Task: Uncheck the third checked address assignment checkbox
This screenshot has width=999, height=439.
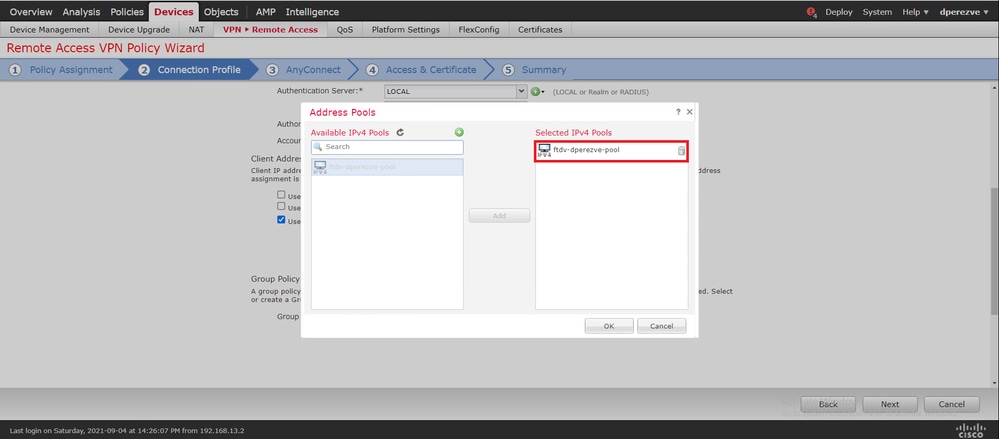Action: pos(281,220)
